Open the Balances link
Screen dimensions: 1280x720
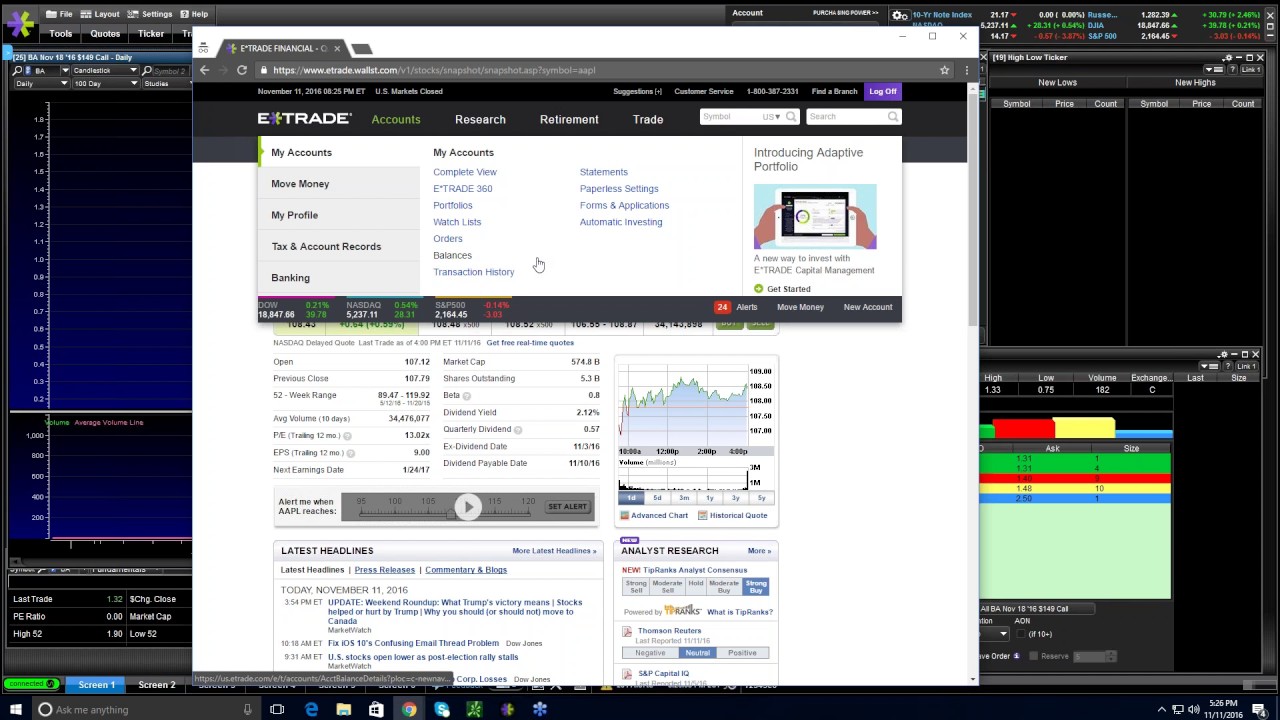click(452, 255)
